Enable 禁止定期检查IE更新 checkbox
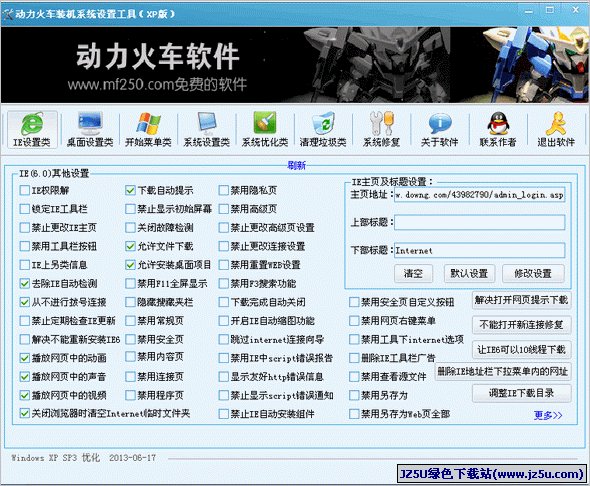 coord(24,321)
